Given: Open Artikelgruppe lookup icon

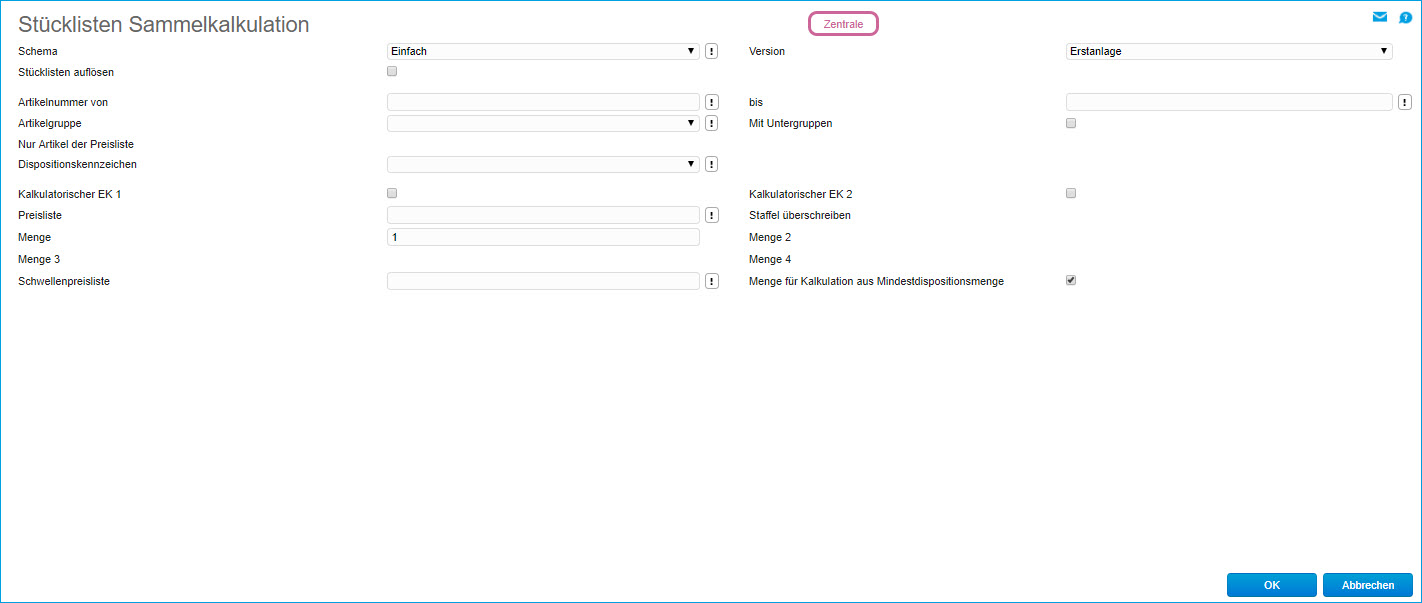Looking at the screenshot, I should [712, 123].
